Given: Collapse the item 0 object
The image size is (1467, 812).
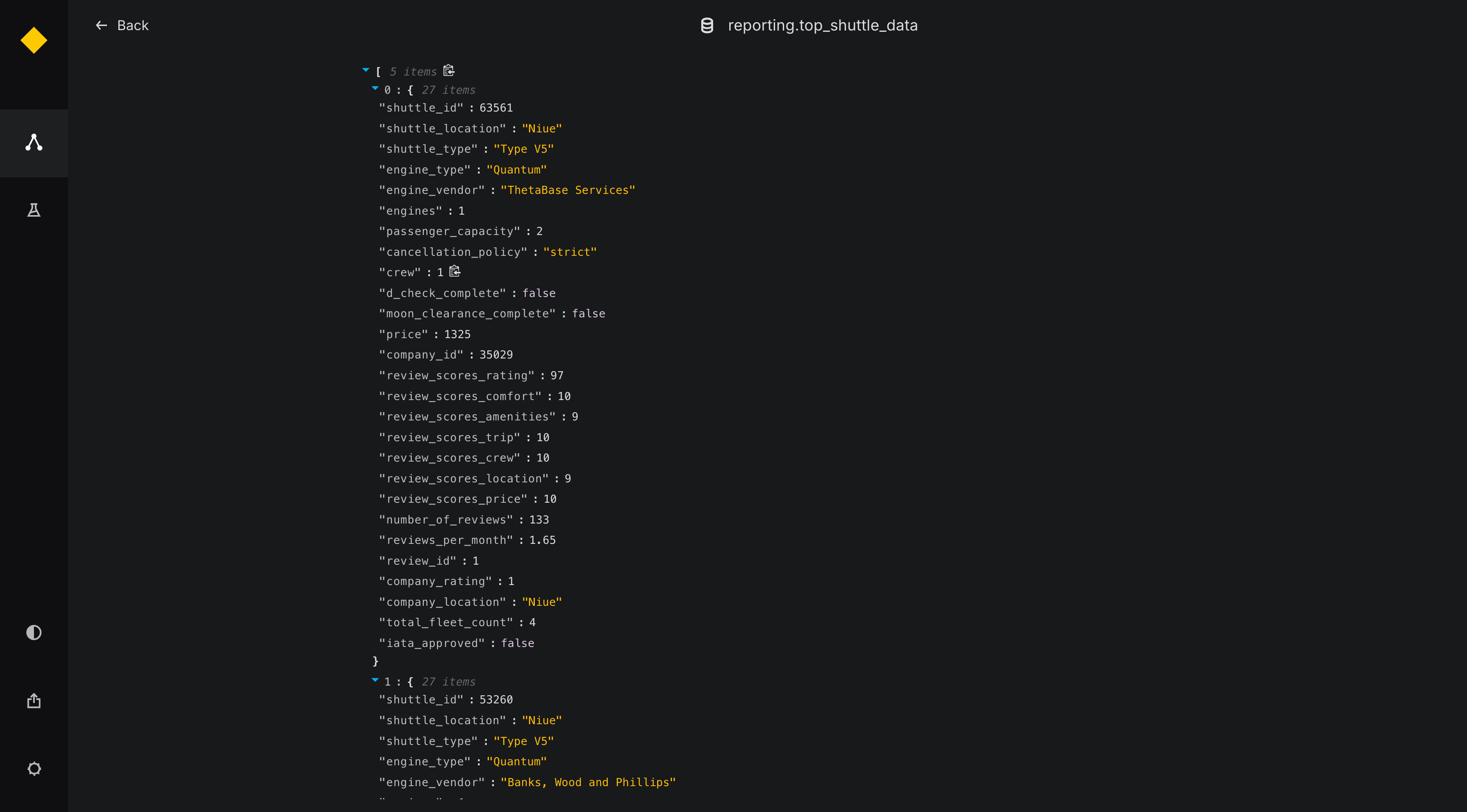Looking at the screenshot, I should 375,88.
